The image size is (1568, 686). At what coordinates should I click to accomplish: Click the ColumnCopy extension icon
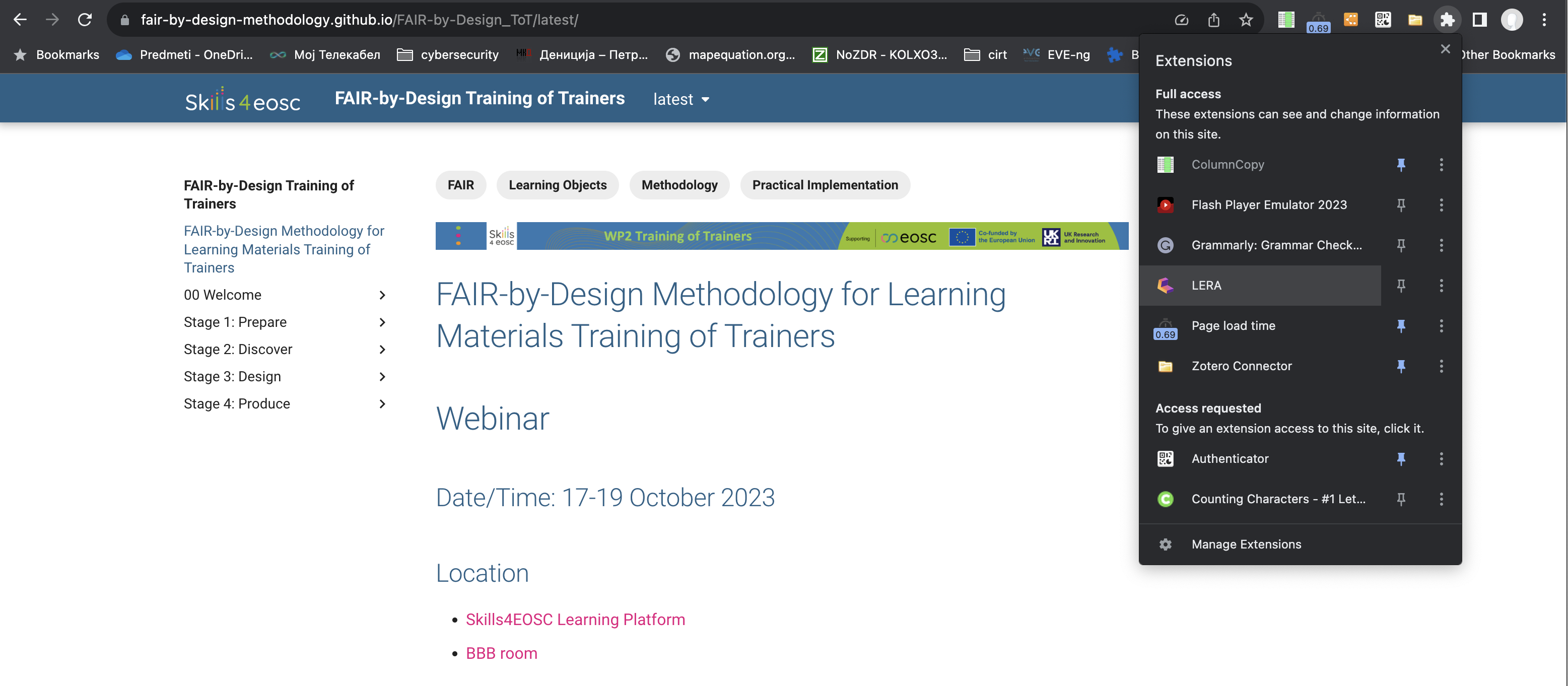[1164, 164]
